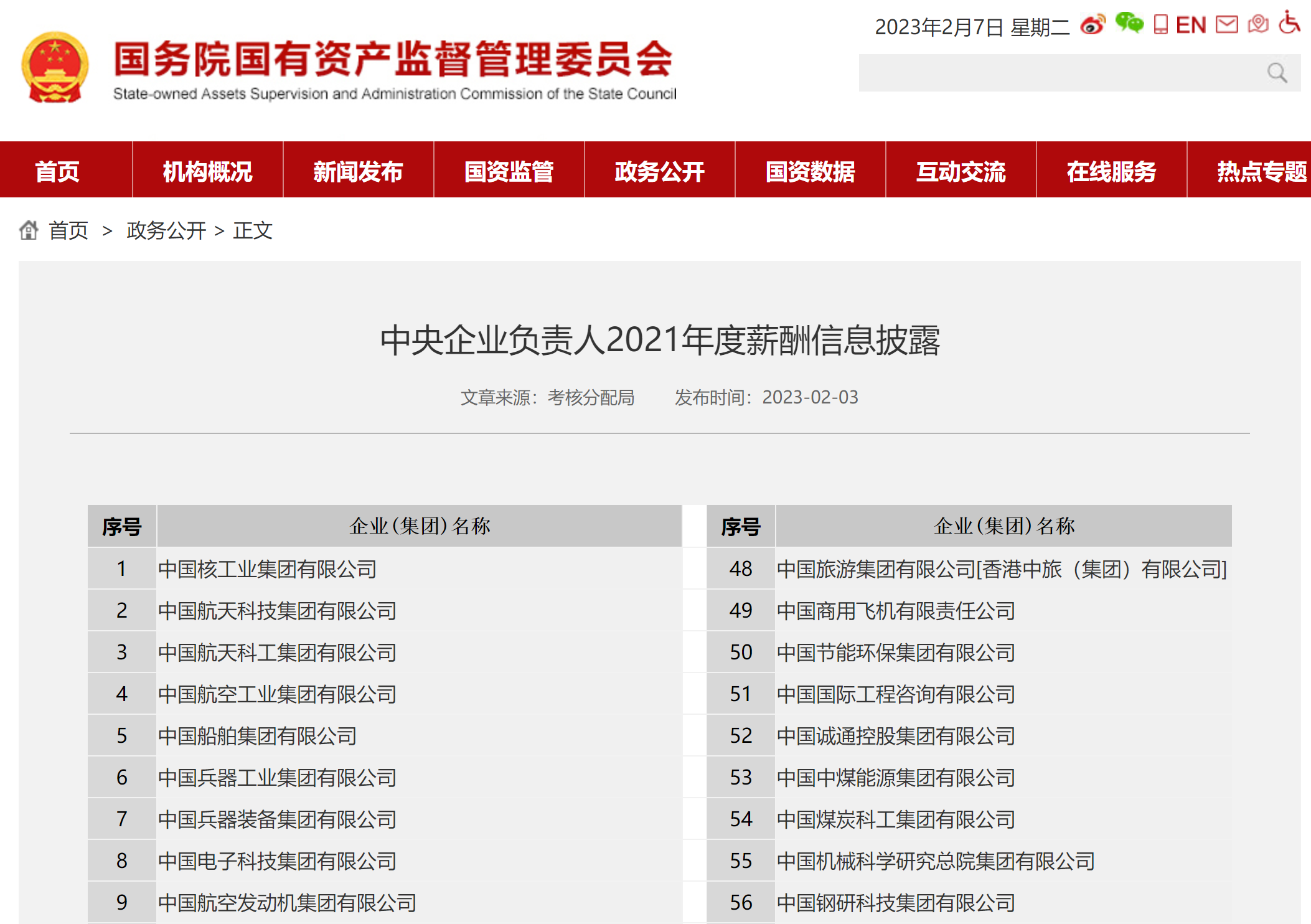Go to 首页 in the breadcrumb

68,230
